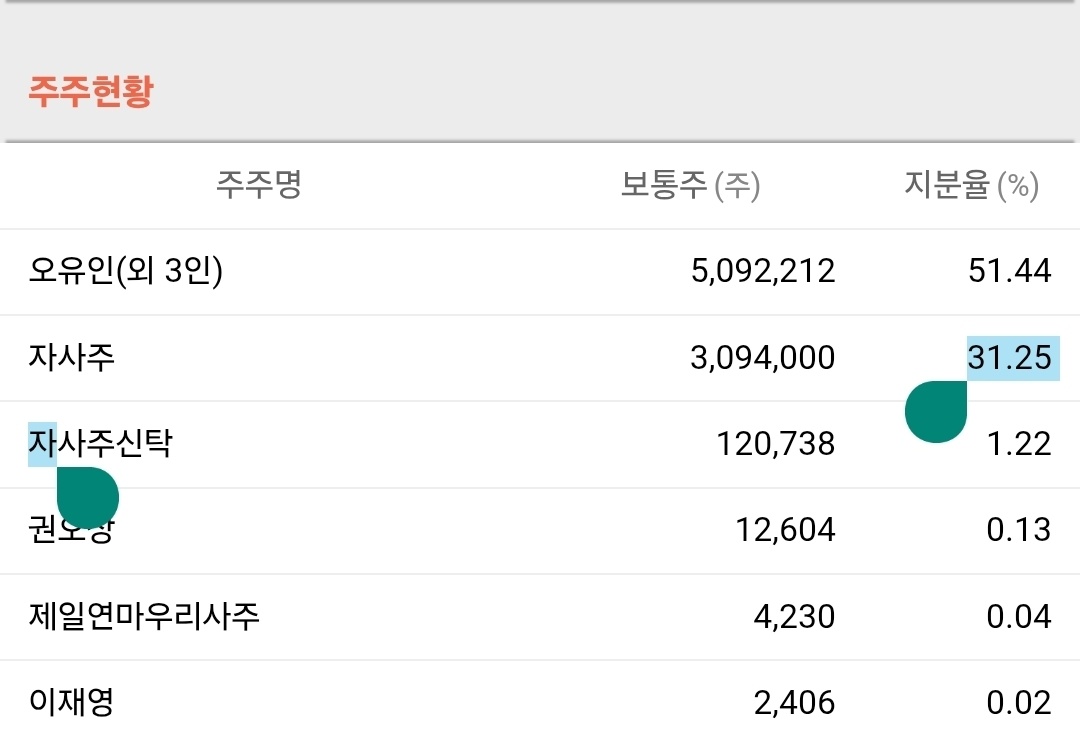Tap the highlighted 31.25 value
Screen dimensions: 1080x737
(x=1009, y=358)
